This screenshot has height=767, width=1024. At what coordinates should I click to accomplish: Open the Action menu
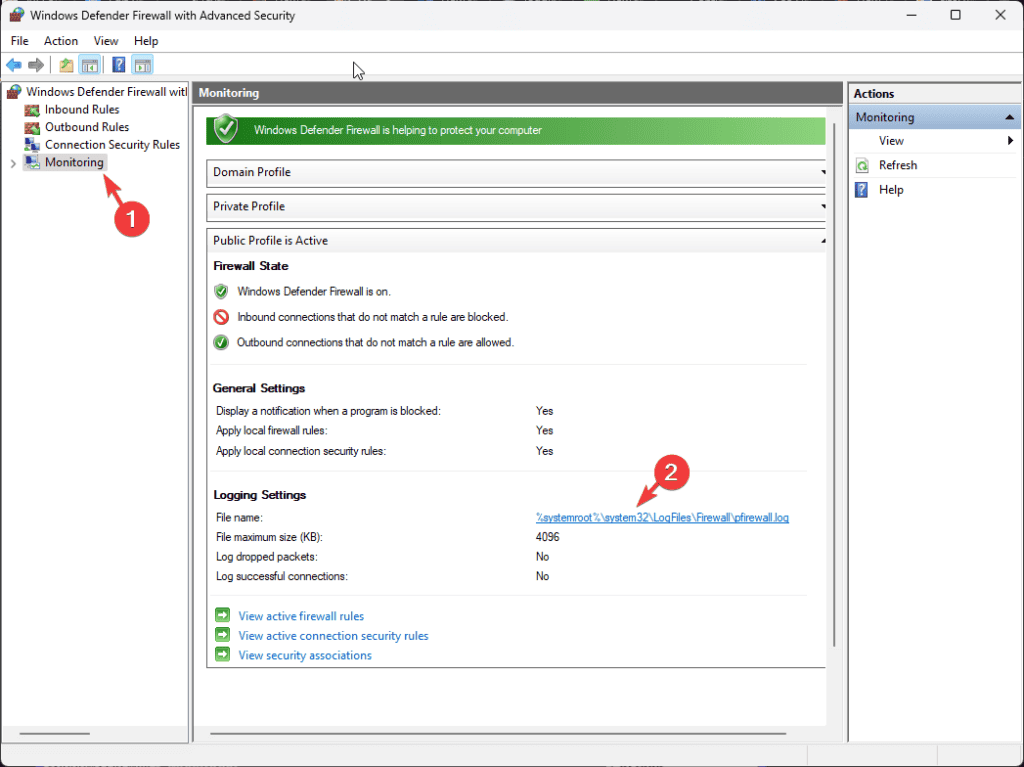[60, 40]
